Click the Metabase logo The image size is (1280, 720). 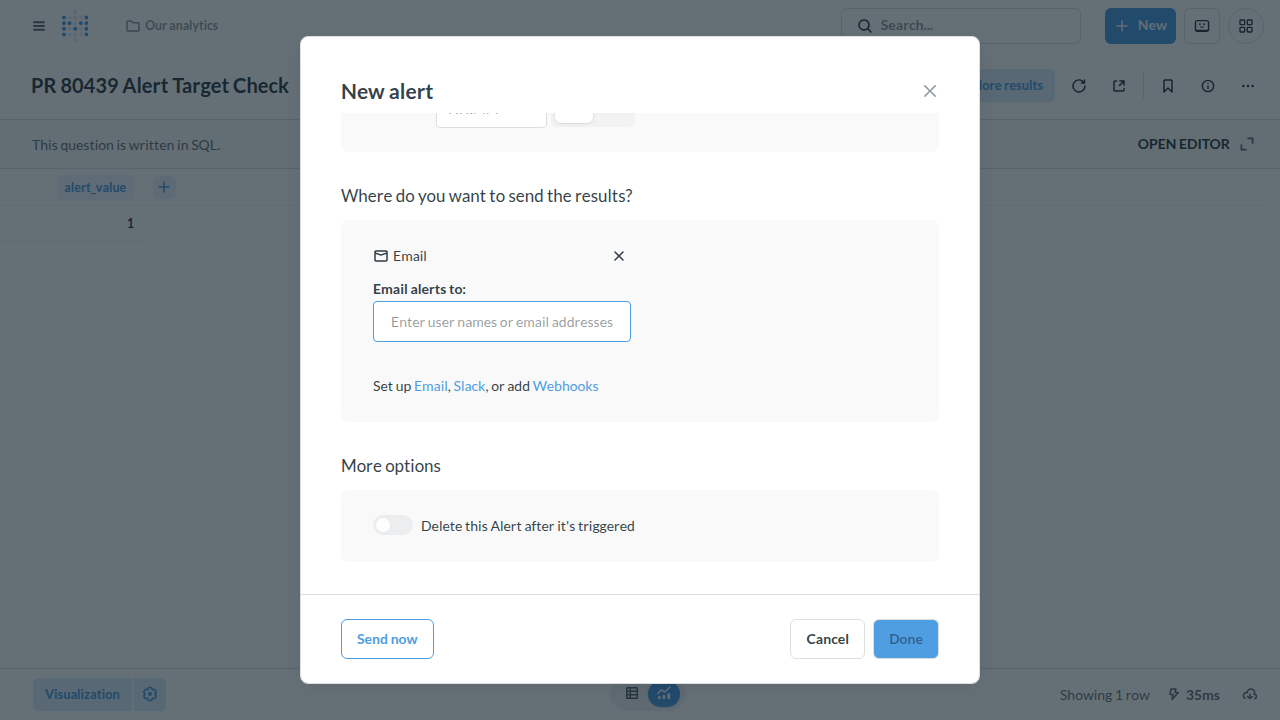(x=75, y=26)
